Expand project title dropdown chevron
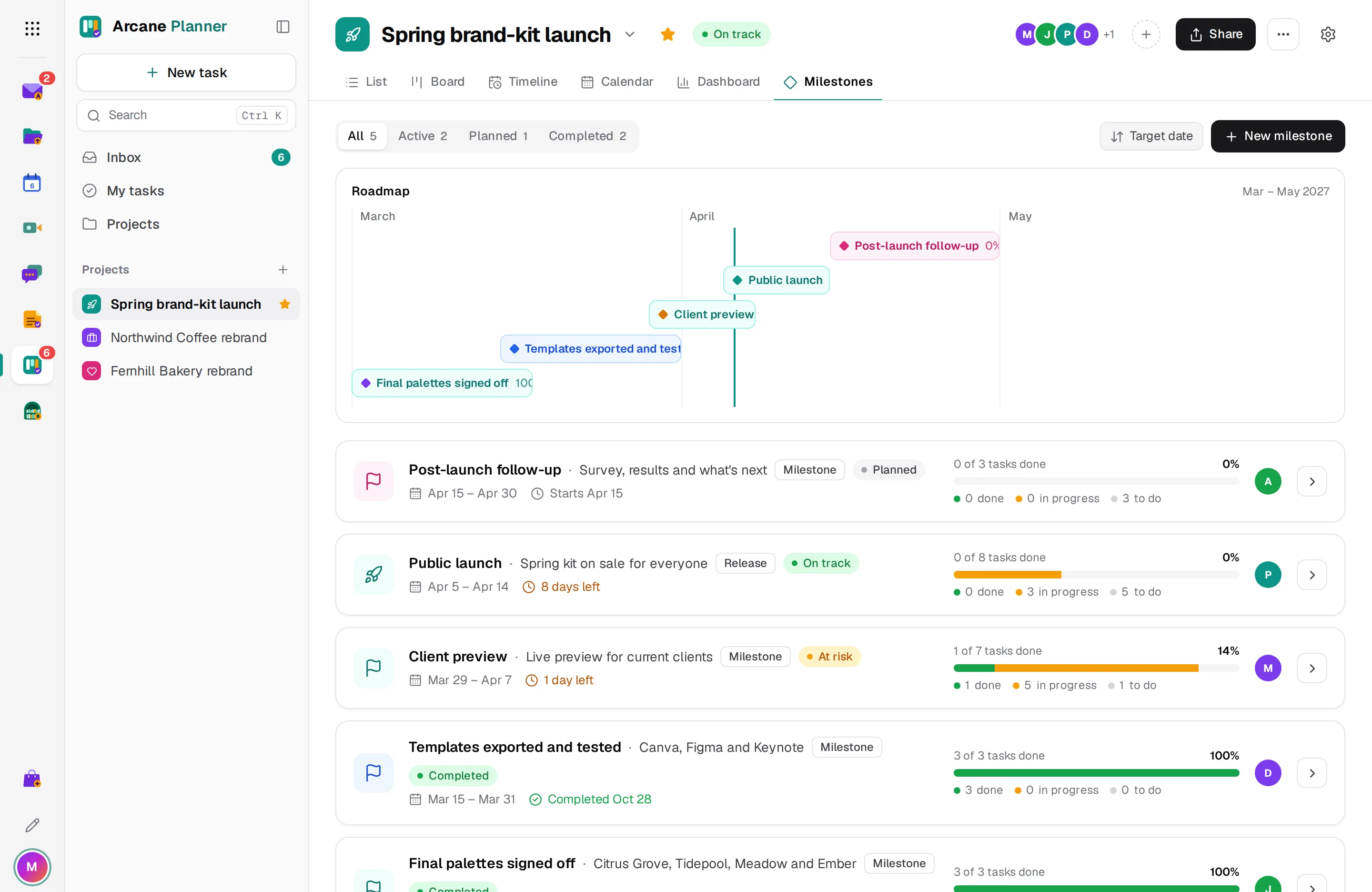This screenshot has height=892, width=1372. point(630,34)
